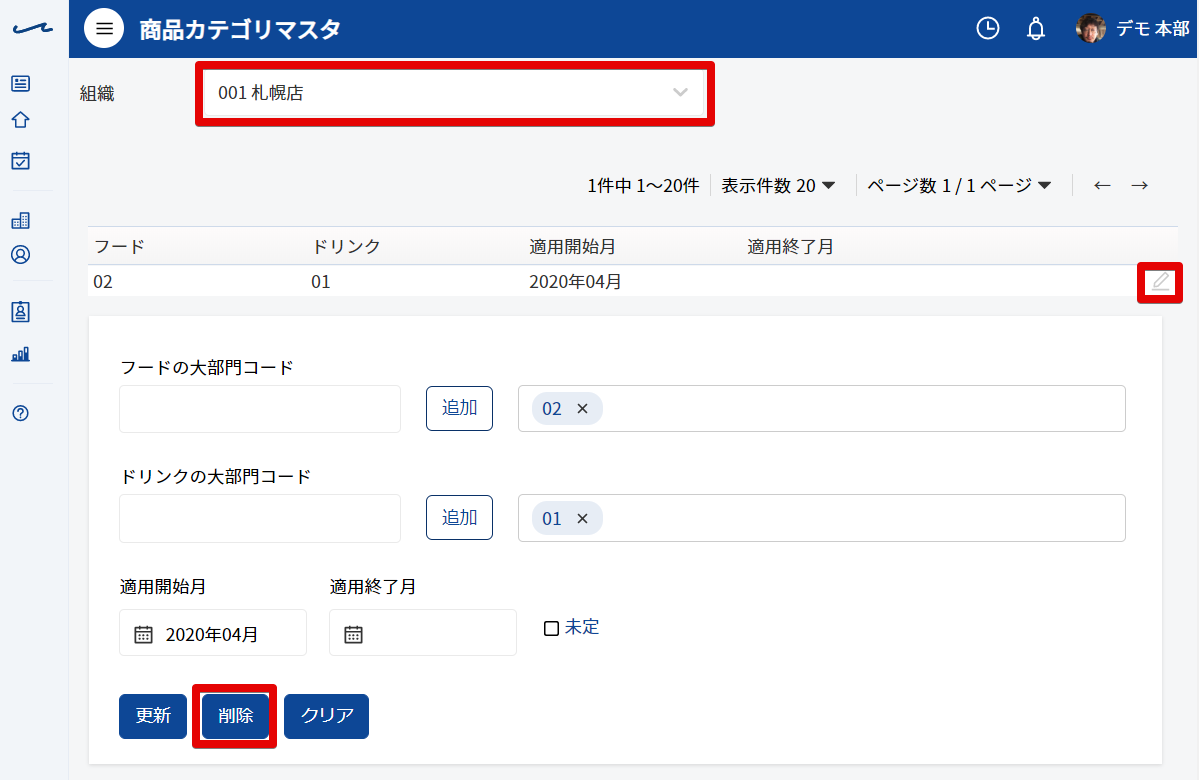
Task: Expand the 組織 001 札幌店 dropdown
Action: click(454, 93)
